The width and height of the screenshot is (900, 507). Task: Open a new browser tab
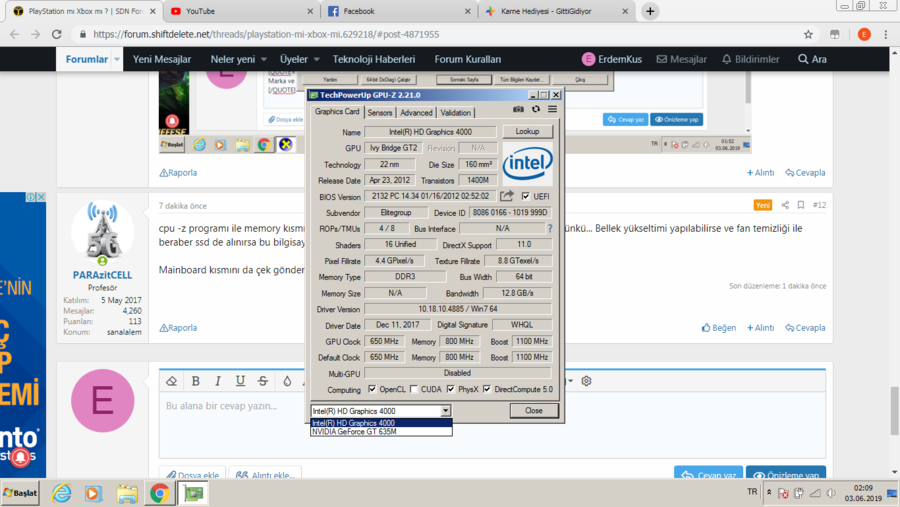650,11
